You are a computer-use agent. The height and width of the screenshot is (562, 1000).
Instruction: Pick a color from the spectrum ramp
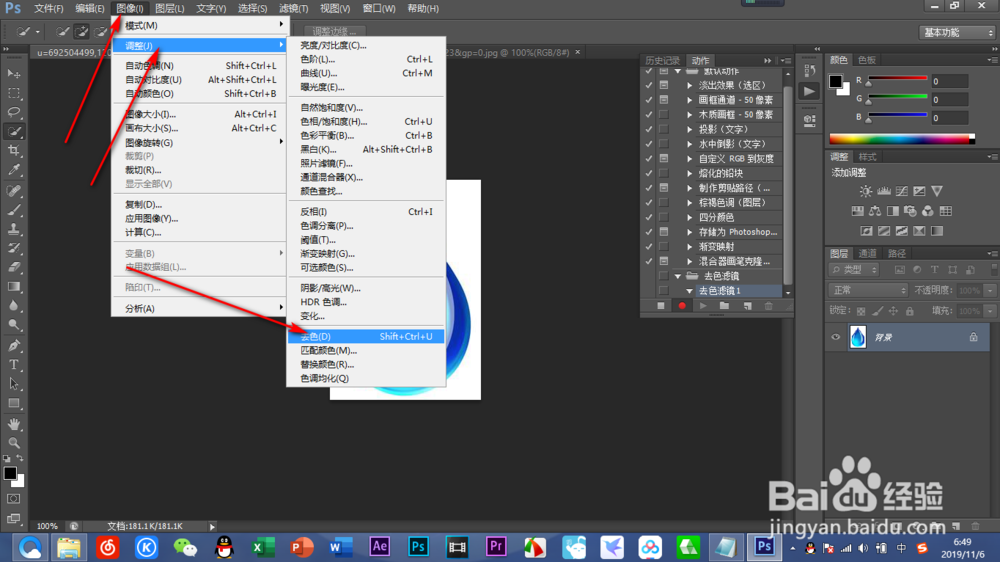[x=902, y=139]
